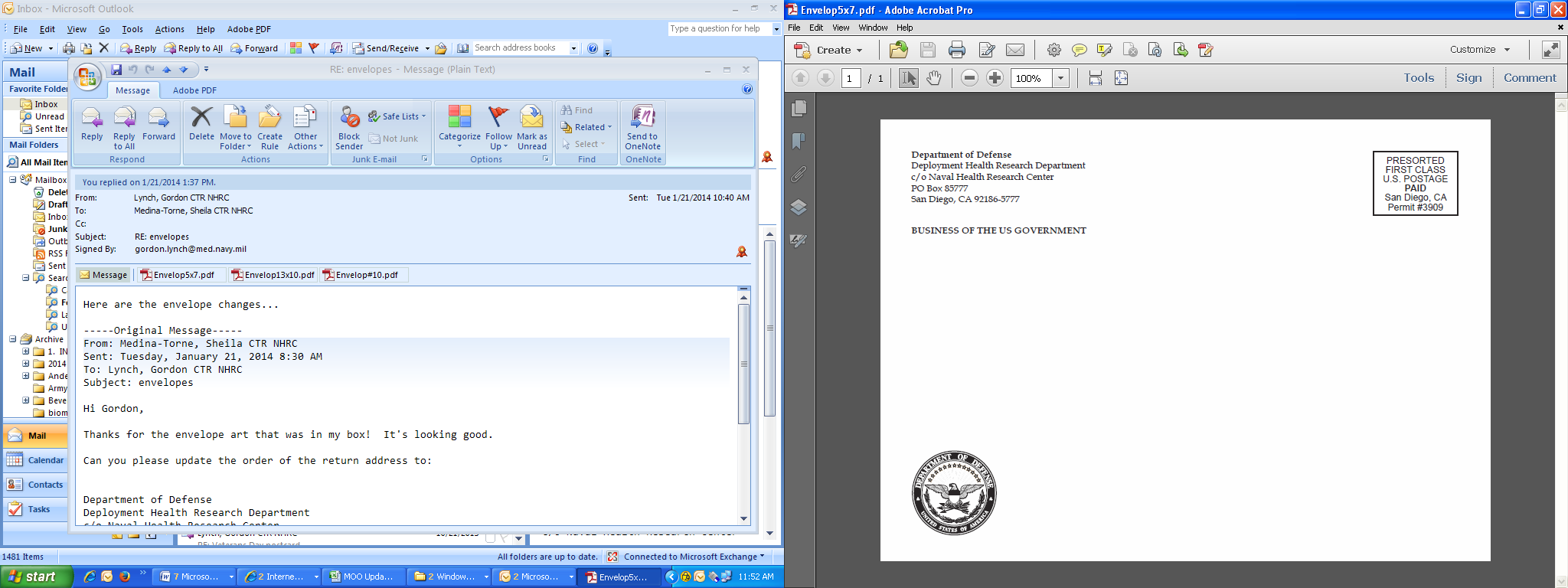Open the Send/Receive dropdown arrow
This screenshot has height=588, width=1568.
(x=427, y=48)
